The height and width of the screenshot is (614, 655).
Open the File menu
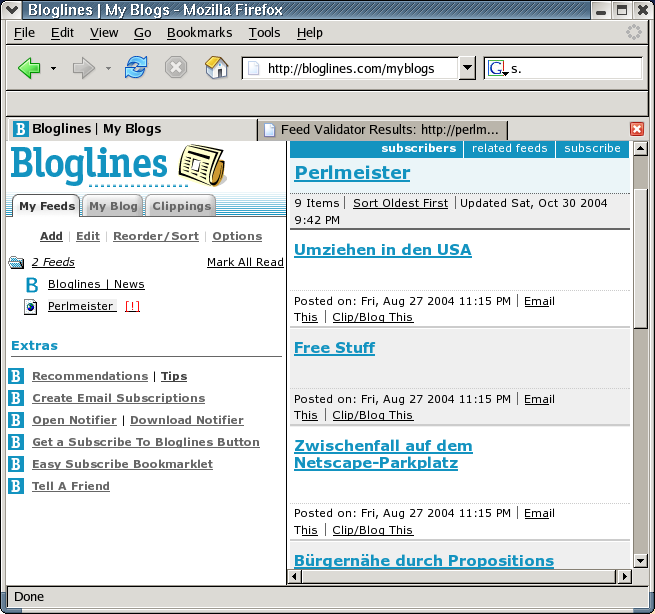(x=24, y=33)
